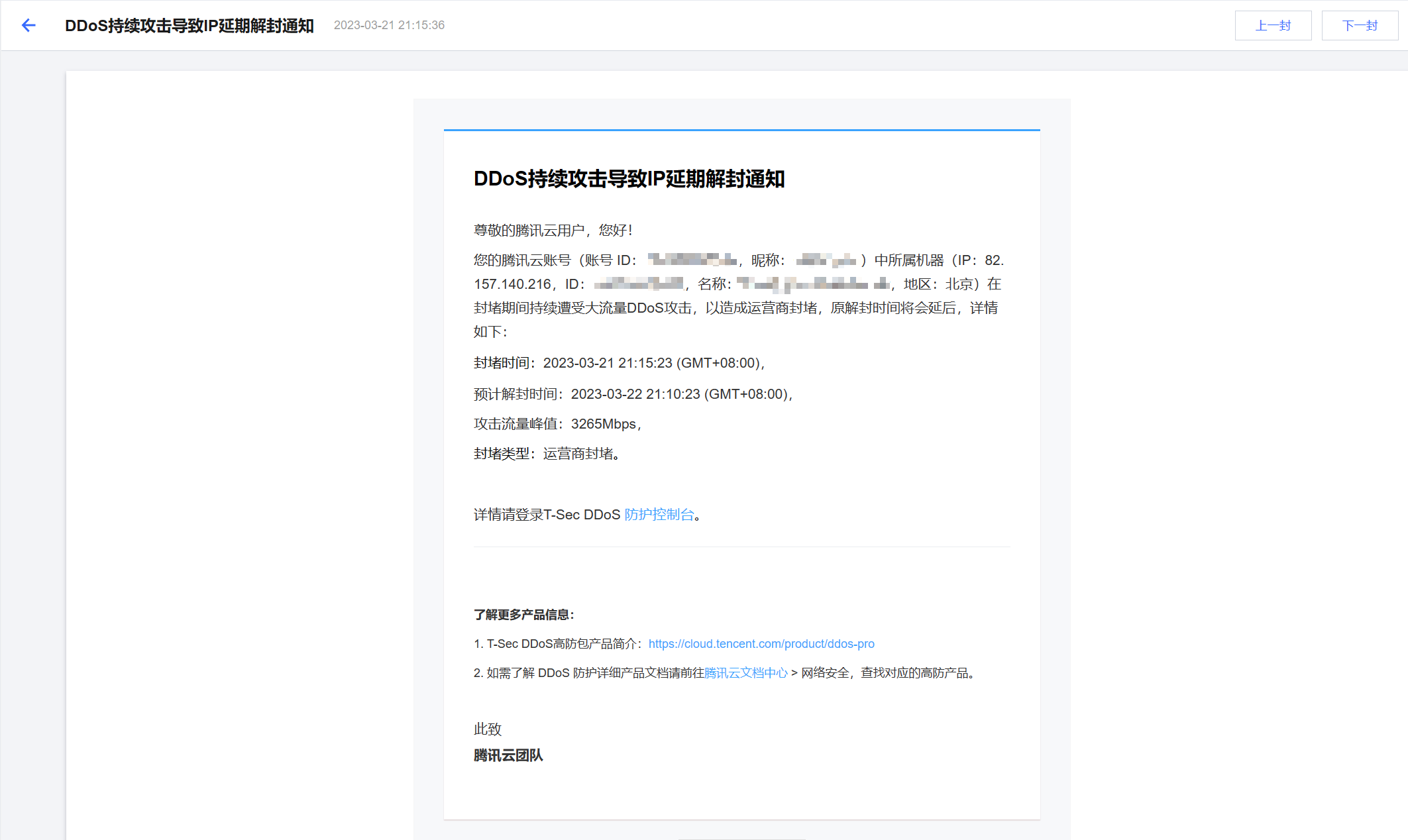The height and width of the screenshot is (840, 1408).
Task: Open the next message with 下一封
Action: [x=1360, y=25]
